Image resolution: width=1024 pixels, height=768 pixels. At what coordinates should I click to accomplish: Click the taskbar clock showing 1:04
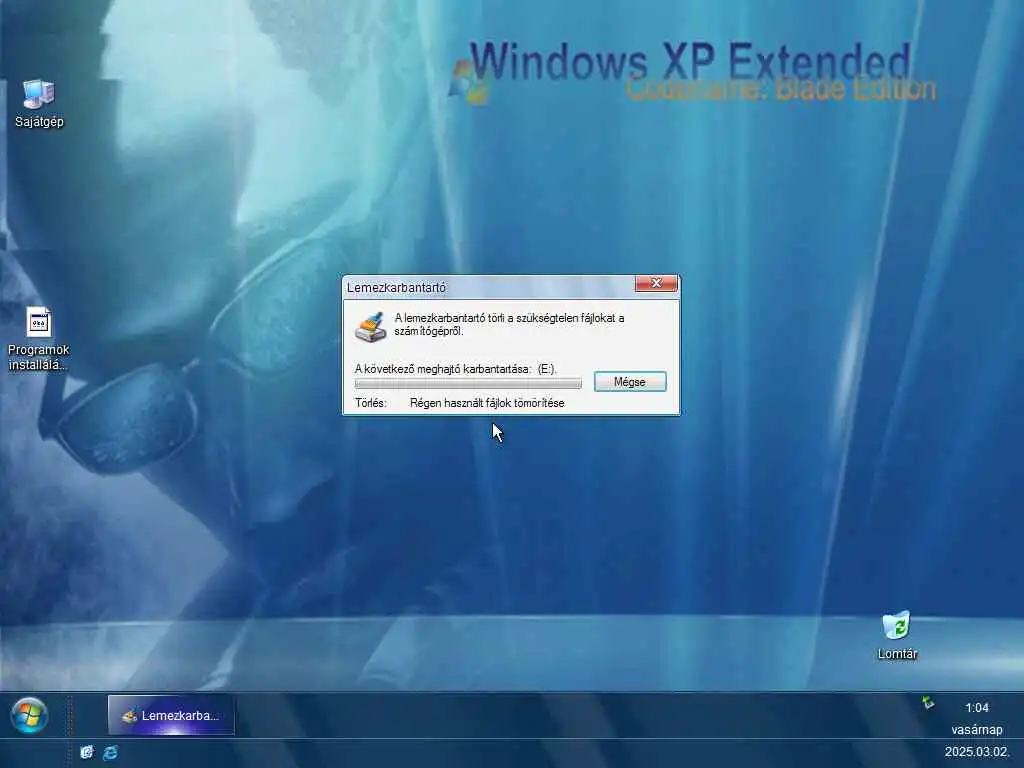pyautogui.click(x=976, y=707)
